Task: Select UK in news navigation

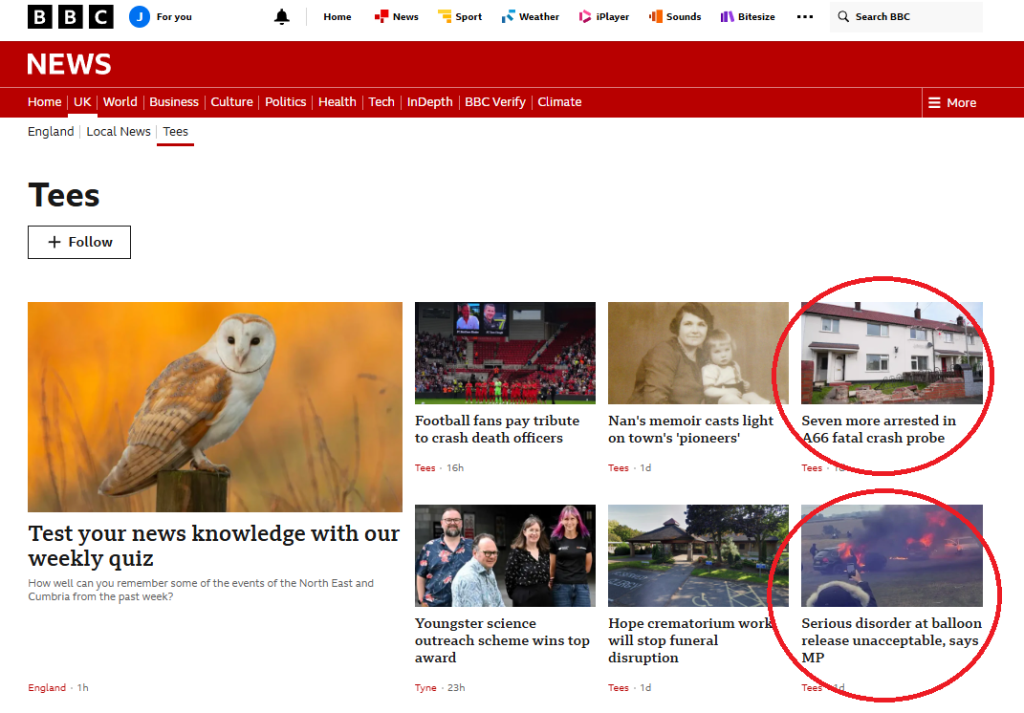Action: point(82,102)
